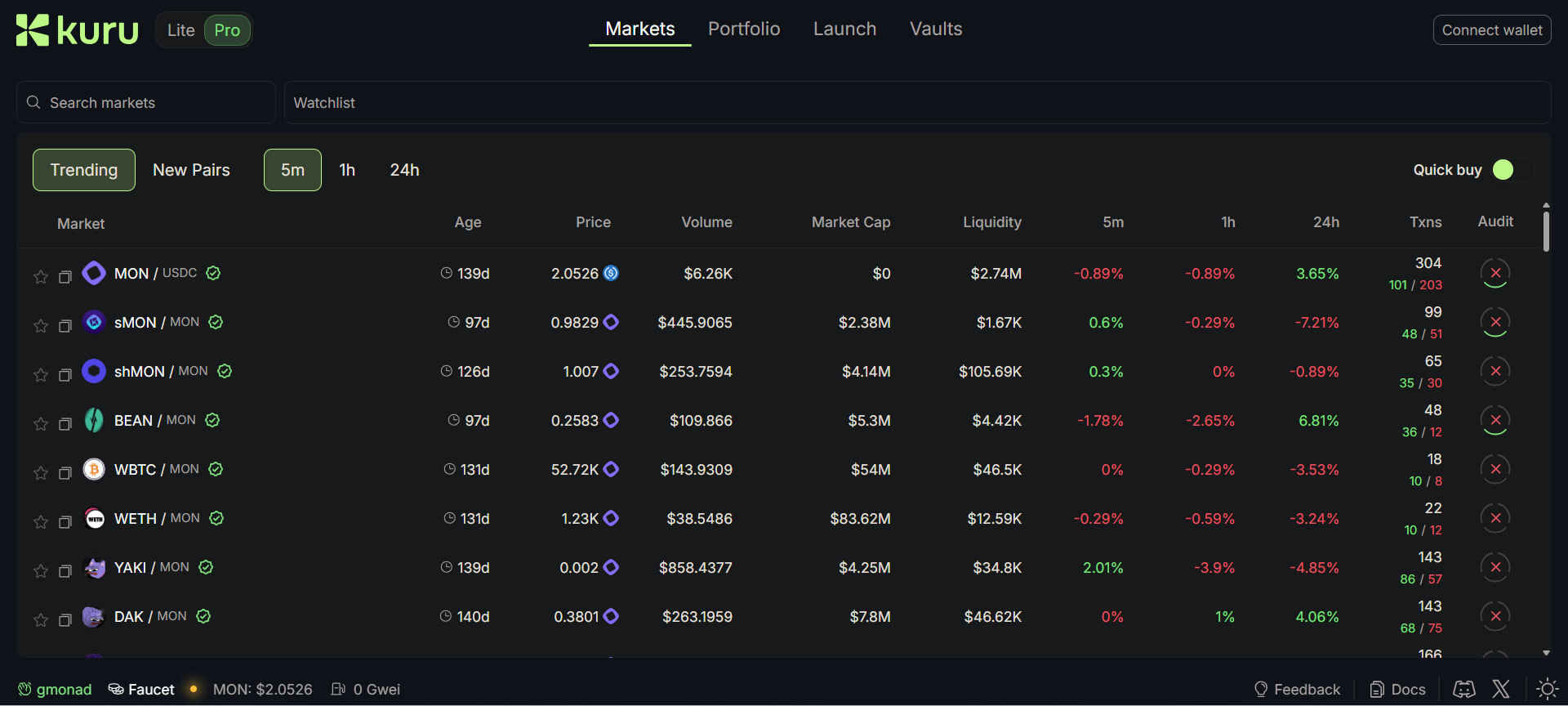This screenshot has width=1568, height=706.
Task: Click the $445.9065 volume value
Action: click(695, 323)
